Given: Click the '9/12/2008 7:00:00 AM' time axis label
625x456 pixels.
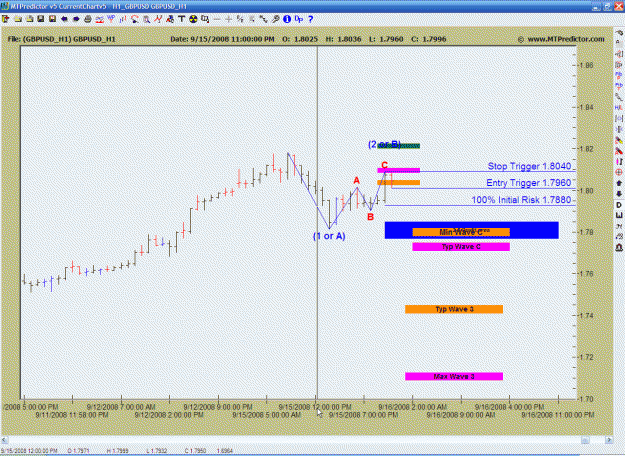Looking at the screenshot, I should click(x=121, y=407).
